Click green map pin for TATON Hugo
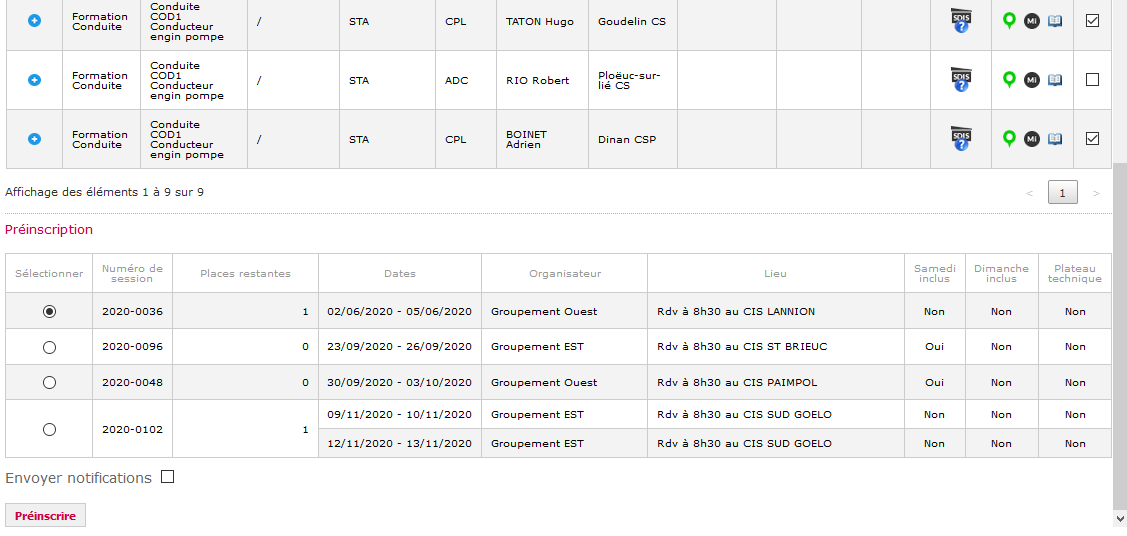1127x536 pixels. 1010,21
